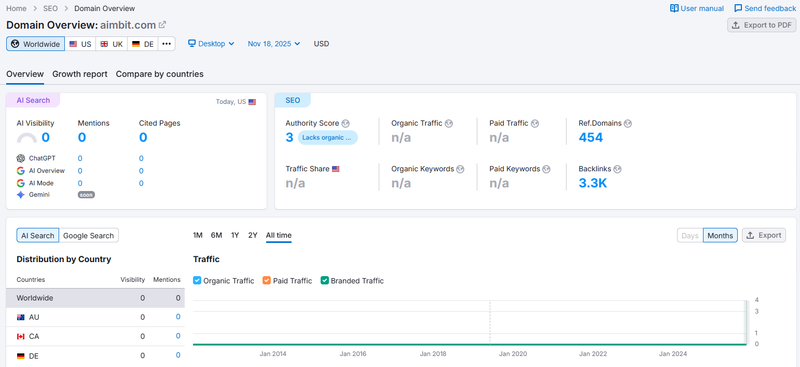Open the Ref.Domains value 454

pyautogui.click(x=591, y=137)
